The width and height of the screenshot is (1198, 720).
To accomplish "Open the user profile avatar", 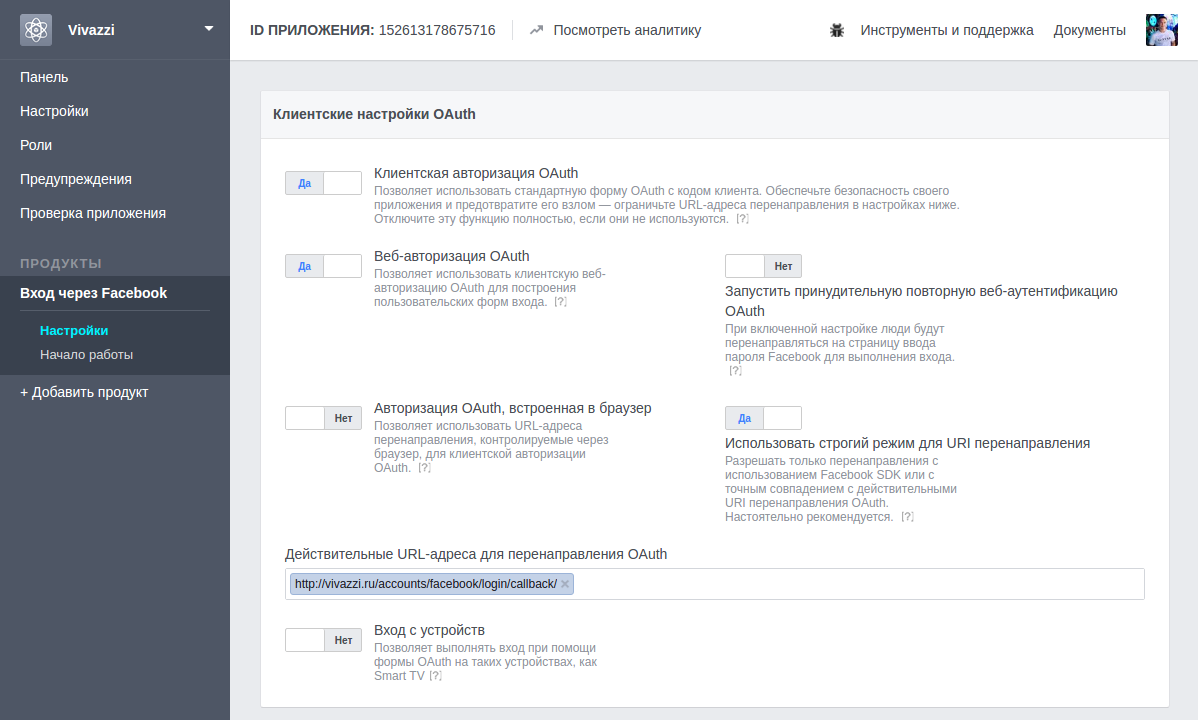I will point(1161,30).
